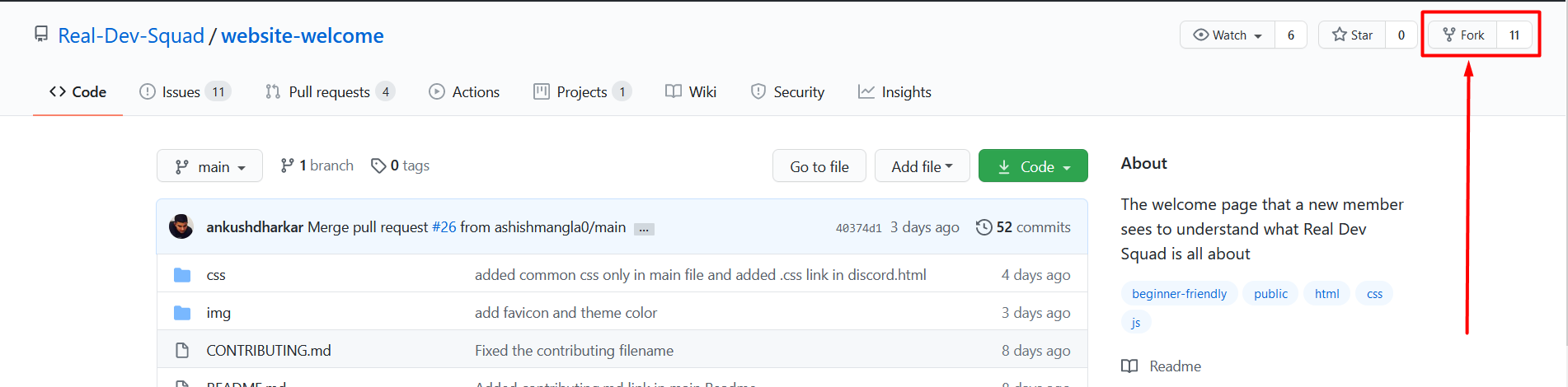Select the css topic tag
Image resolution: width=1568 pixels, height=387 pixels.
1374,294
